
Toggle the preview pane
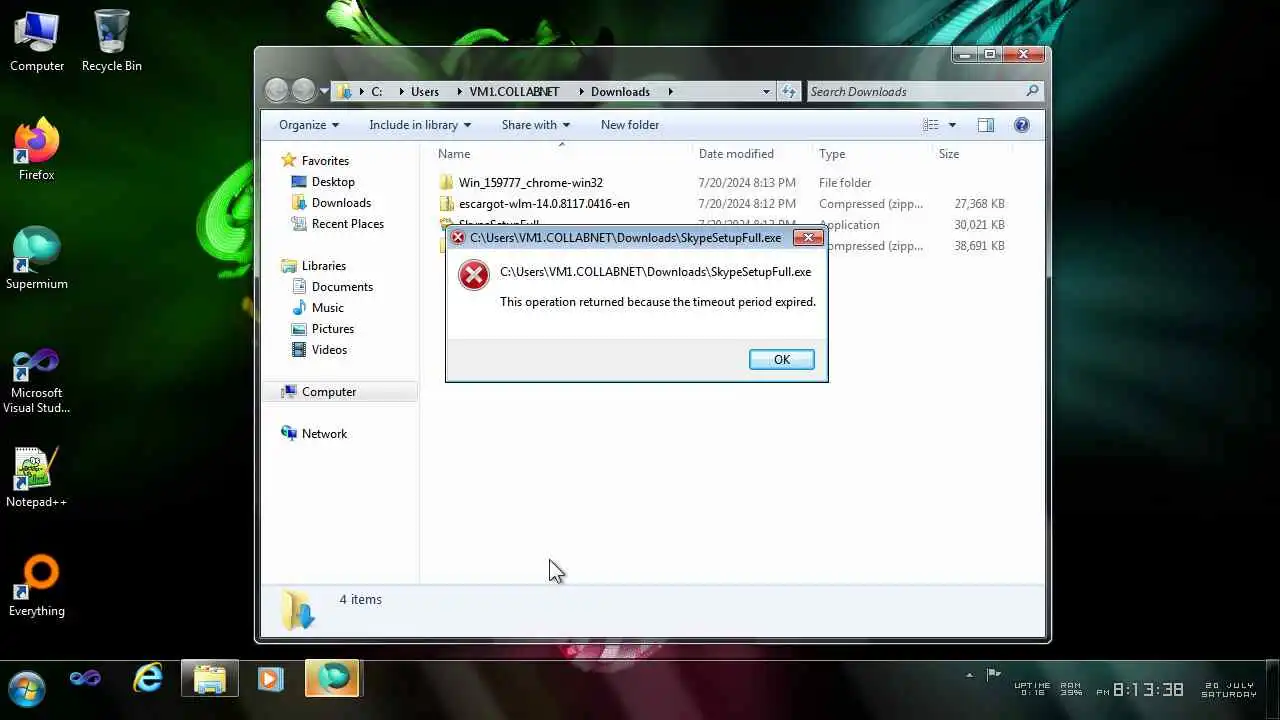click(986, 125)
